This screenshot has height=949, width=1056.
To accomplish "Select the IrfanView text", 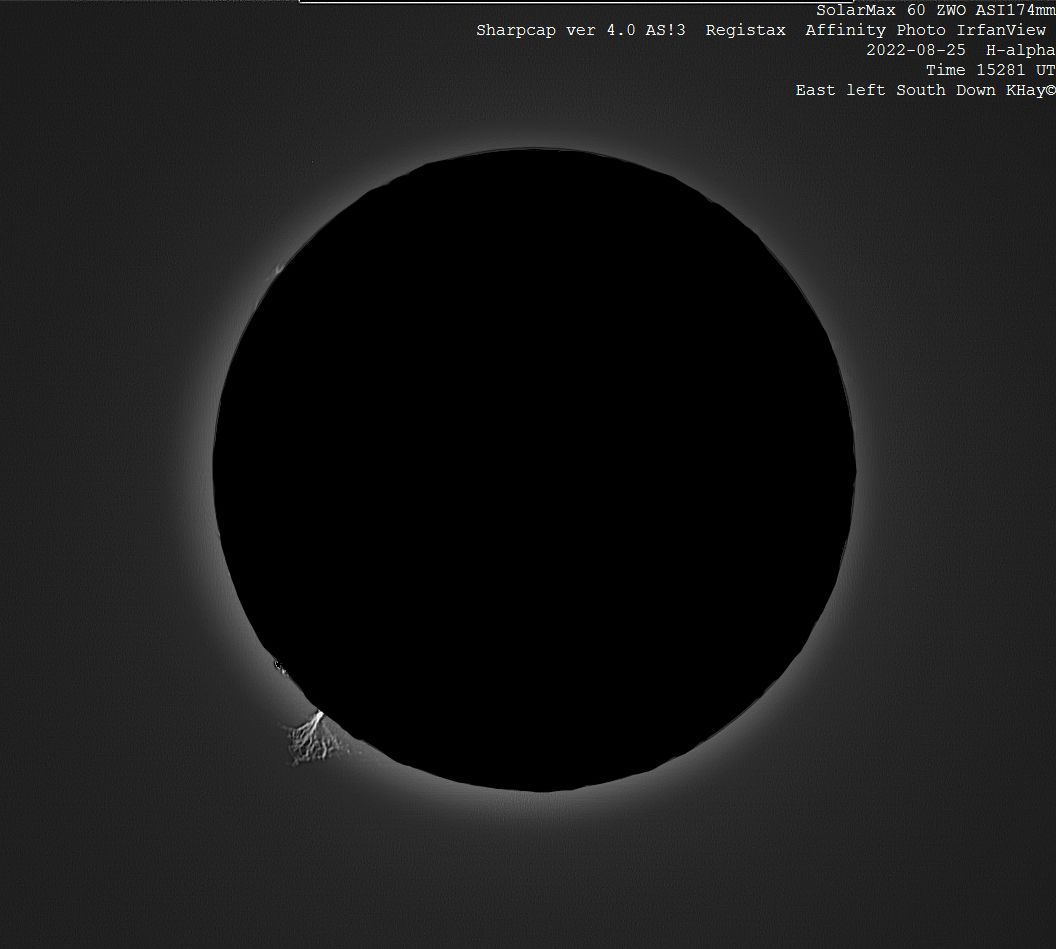I will click(x=1001, y=30).
